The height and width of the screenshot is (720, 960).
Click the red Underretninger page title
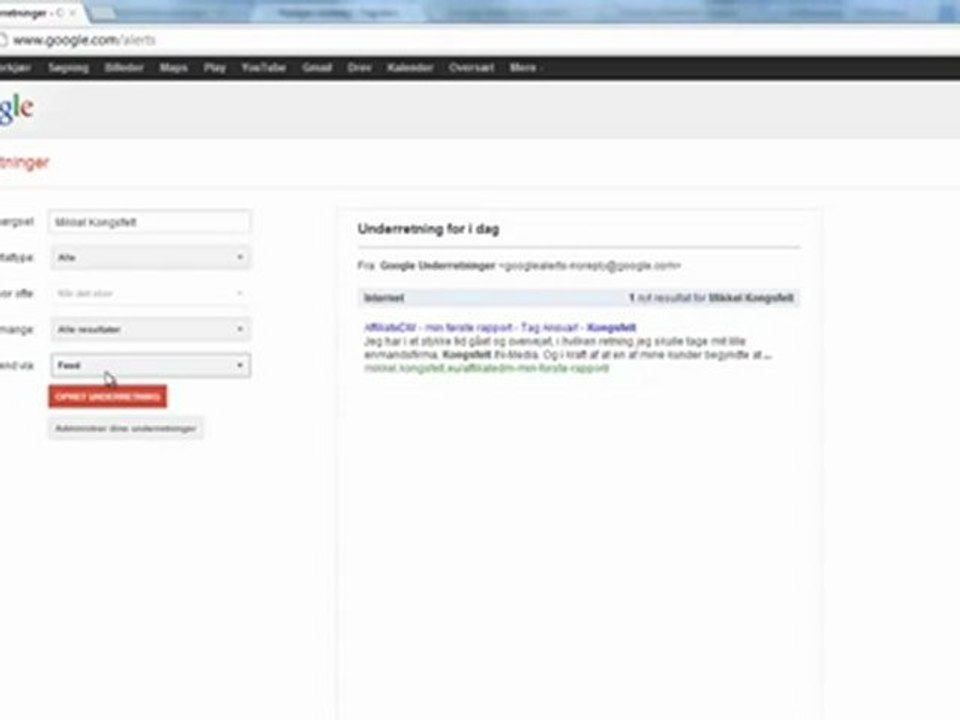[24, 163]
